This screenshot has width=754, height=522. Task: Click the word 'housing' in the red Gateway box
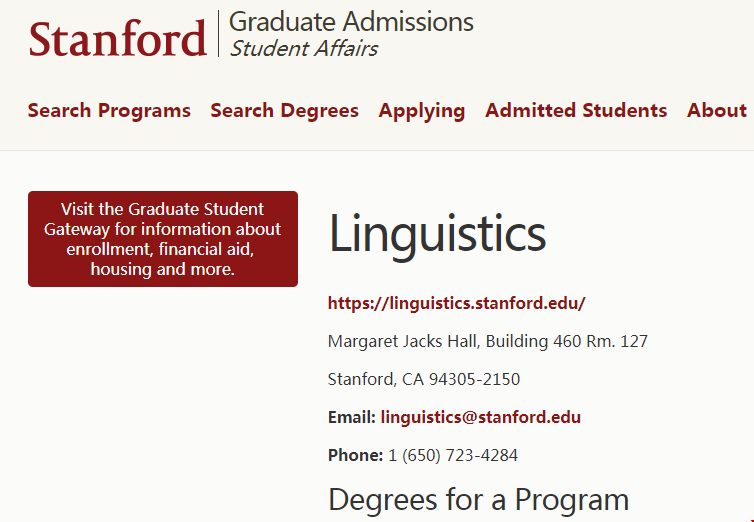[x=119, y=269]
